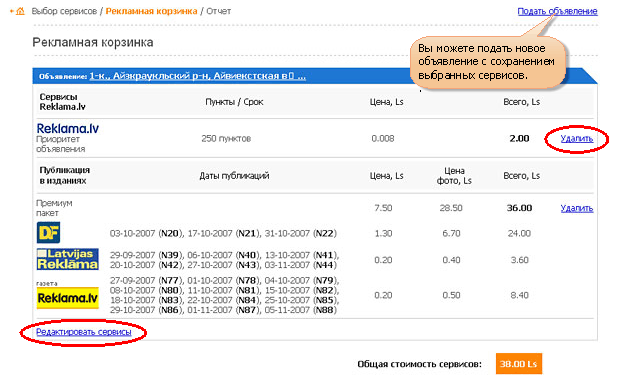Click Редактировать сервисы link
621x384 pixels.
[x=84, y=332]
